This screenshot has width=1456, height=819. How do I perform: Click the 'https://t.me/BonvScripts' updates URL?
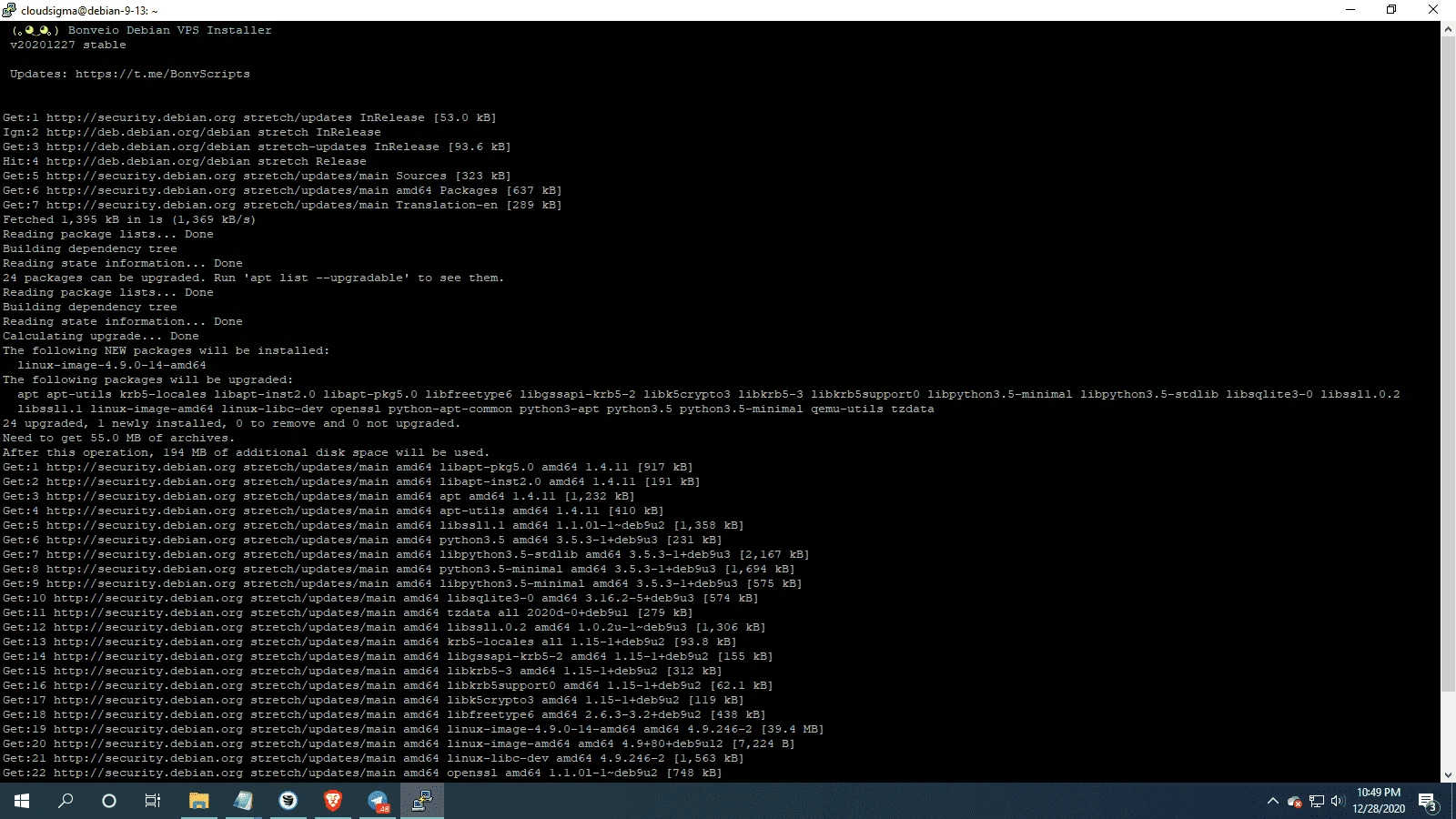point(162,74)
